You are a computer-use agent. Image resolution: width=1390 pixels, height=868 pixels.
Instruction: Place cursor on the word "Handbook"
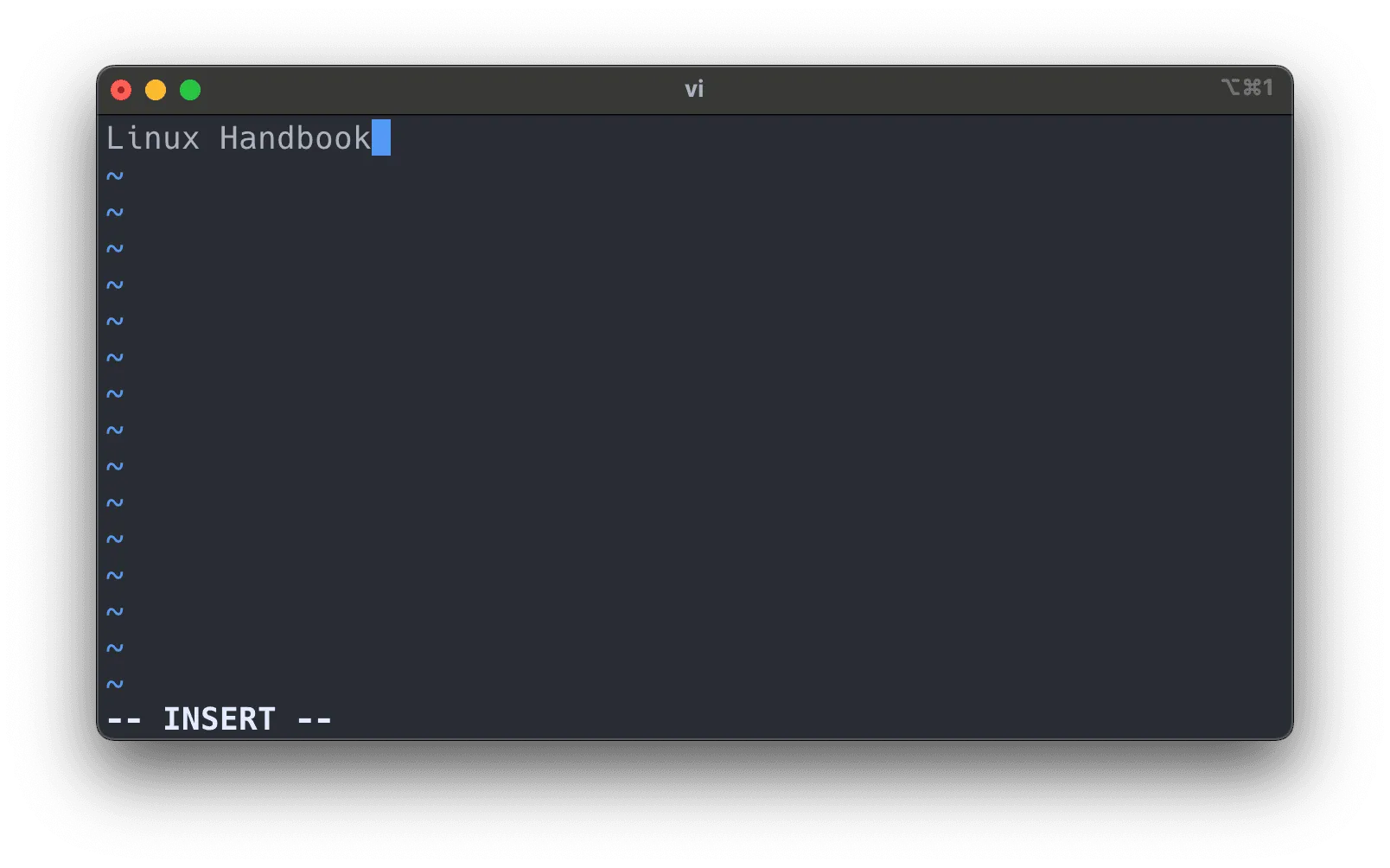295,138
